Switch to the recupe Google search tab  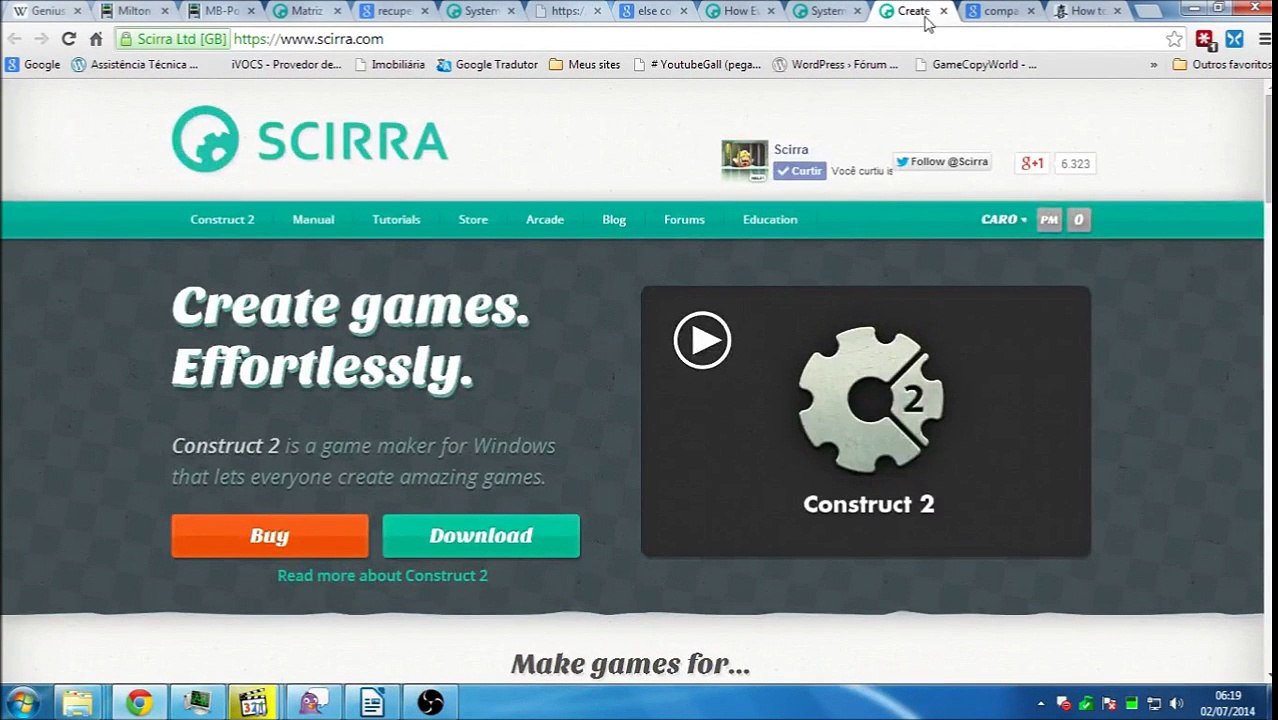(394, 11)
